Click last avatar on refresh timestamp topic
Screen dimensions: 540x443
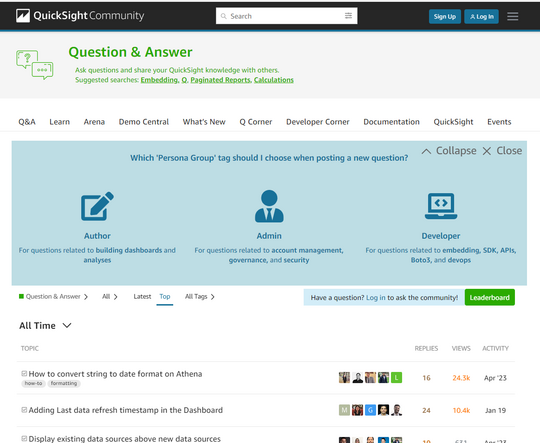pos(396,410)
